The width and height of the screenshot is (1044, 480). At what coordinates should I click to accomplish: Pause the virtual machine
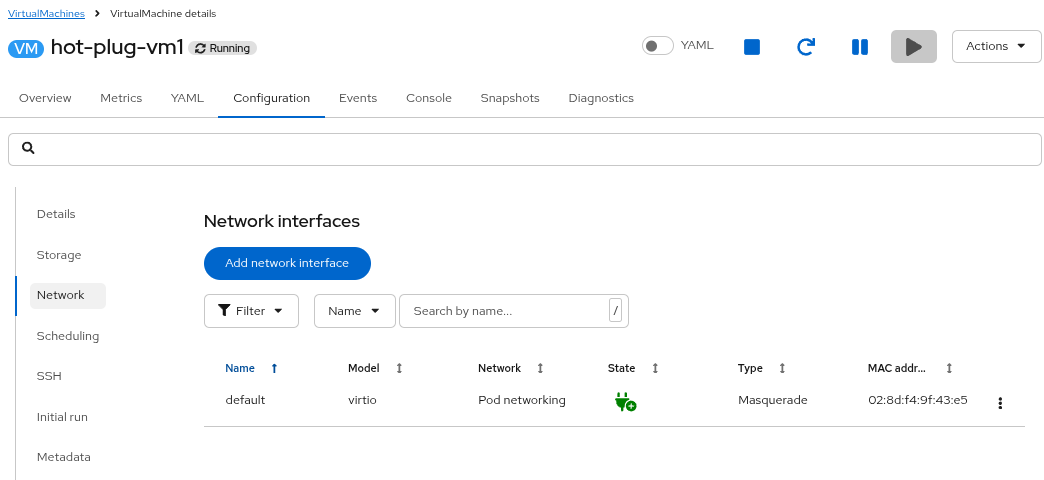859,47
